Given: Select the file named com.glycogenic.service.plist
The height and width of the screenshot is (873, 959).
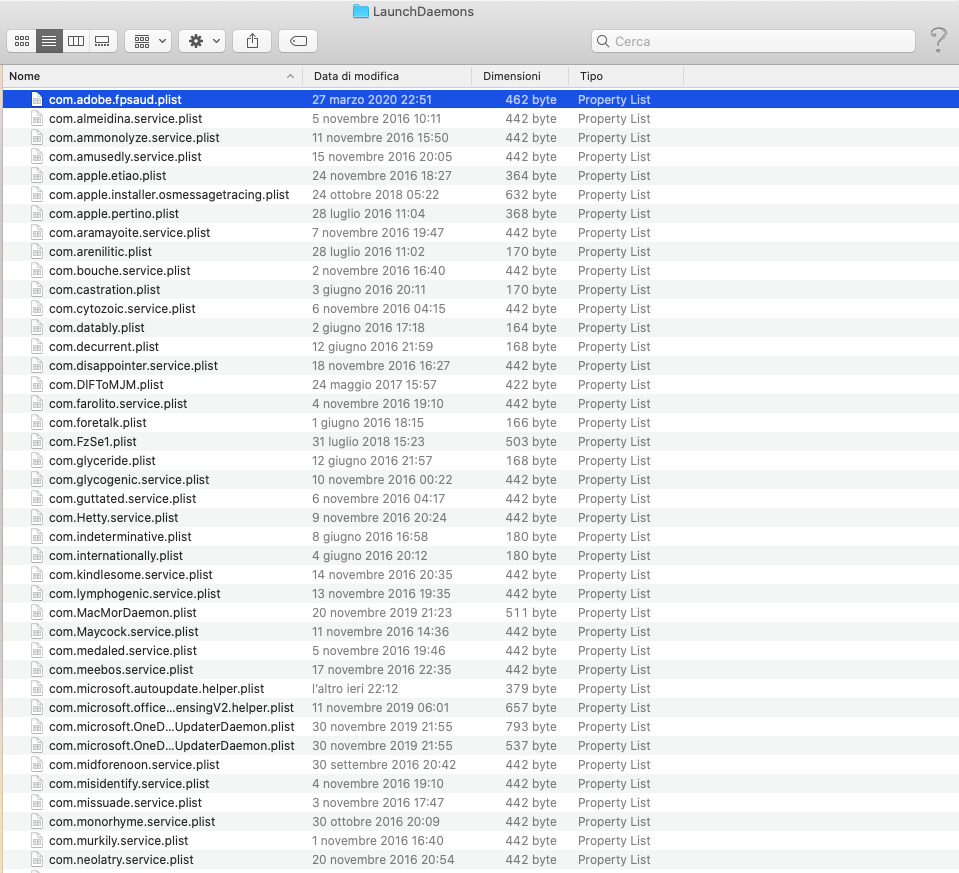Looking at the screenshot, I should [x=128, y=479].
